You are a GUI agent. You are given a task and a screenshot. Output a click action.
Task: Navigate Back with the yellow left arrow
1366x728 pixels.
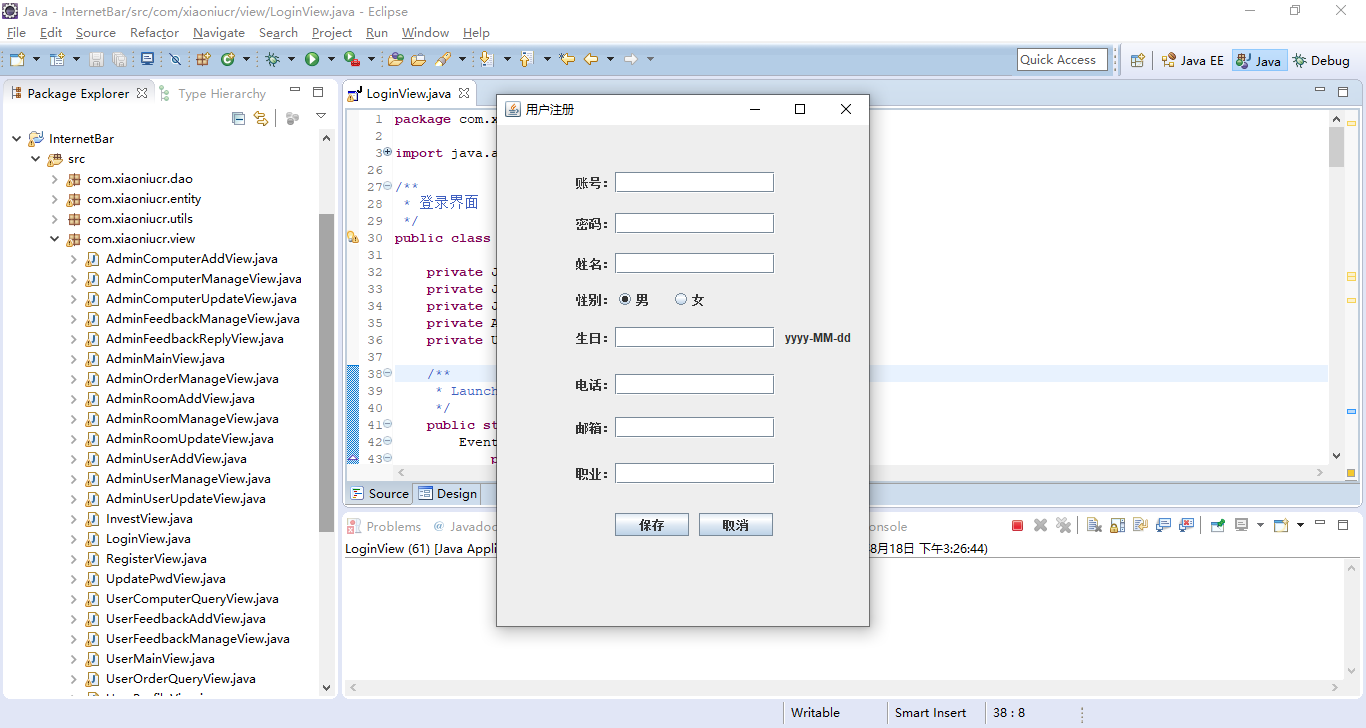(x=591, y=60)
